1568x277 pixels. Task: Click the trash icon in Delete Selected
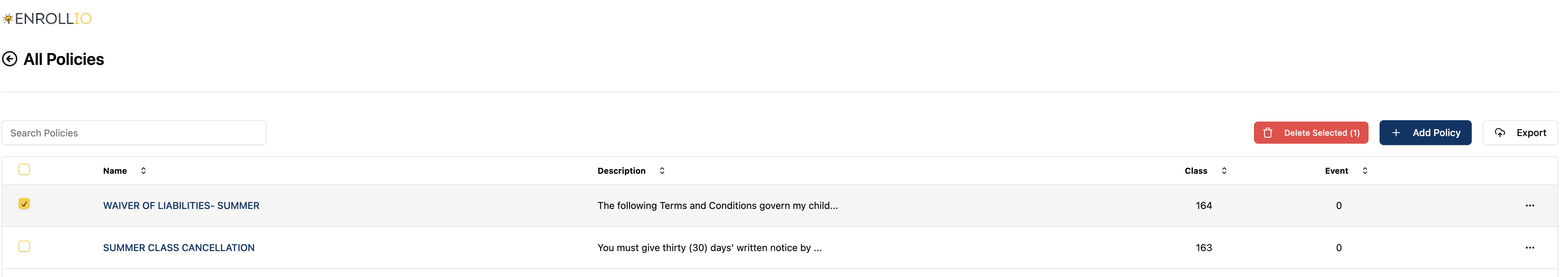tap(1268, 133)
